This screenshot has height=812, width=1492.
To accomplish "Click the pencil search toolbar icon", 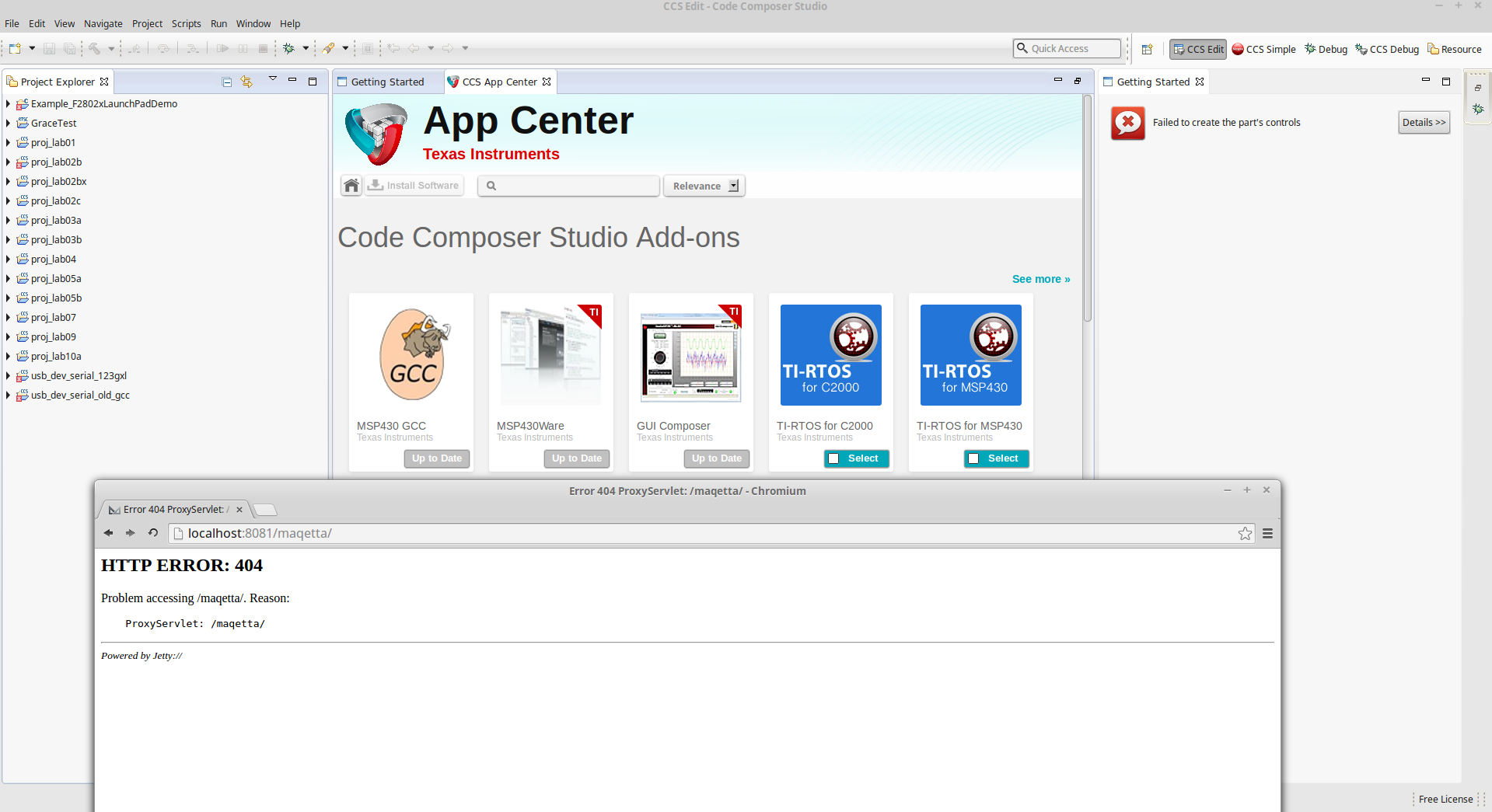I will pos(329,48).
